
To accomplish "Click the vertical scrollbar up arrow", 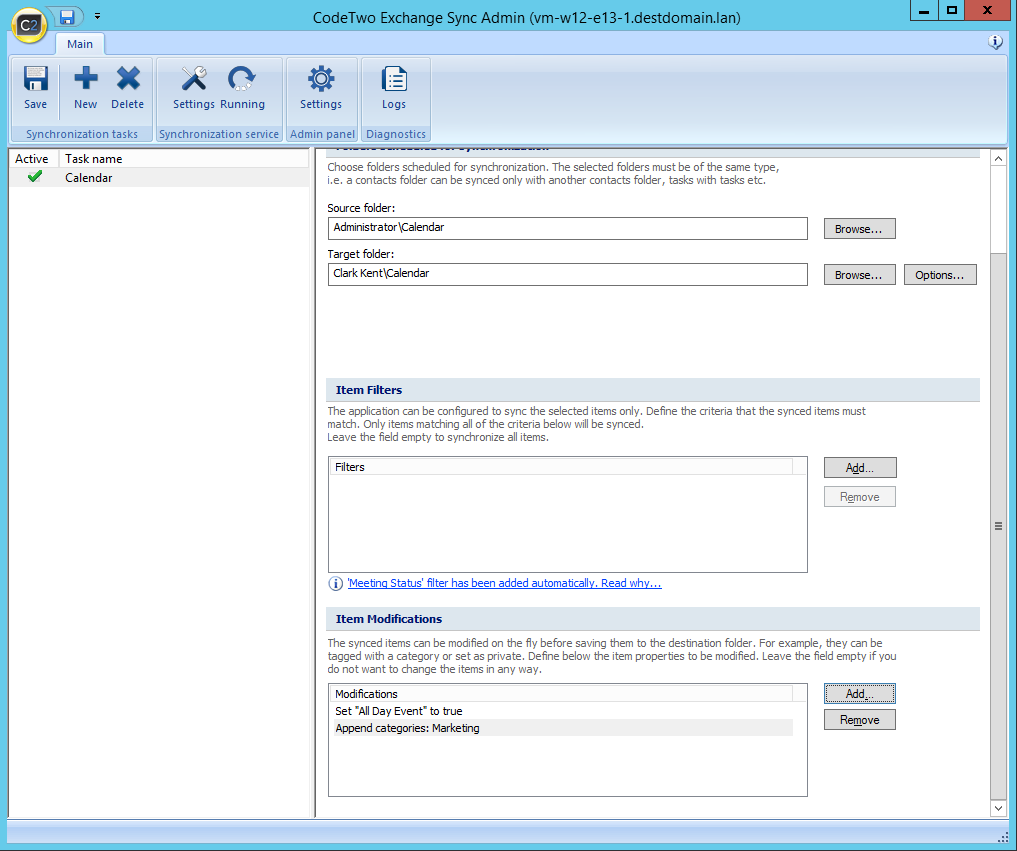I will click(x=998, y=158).
